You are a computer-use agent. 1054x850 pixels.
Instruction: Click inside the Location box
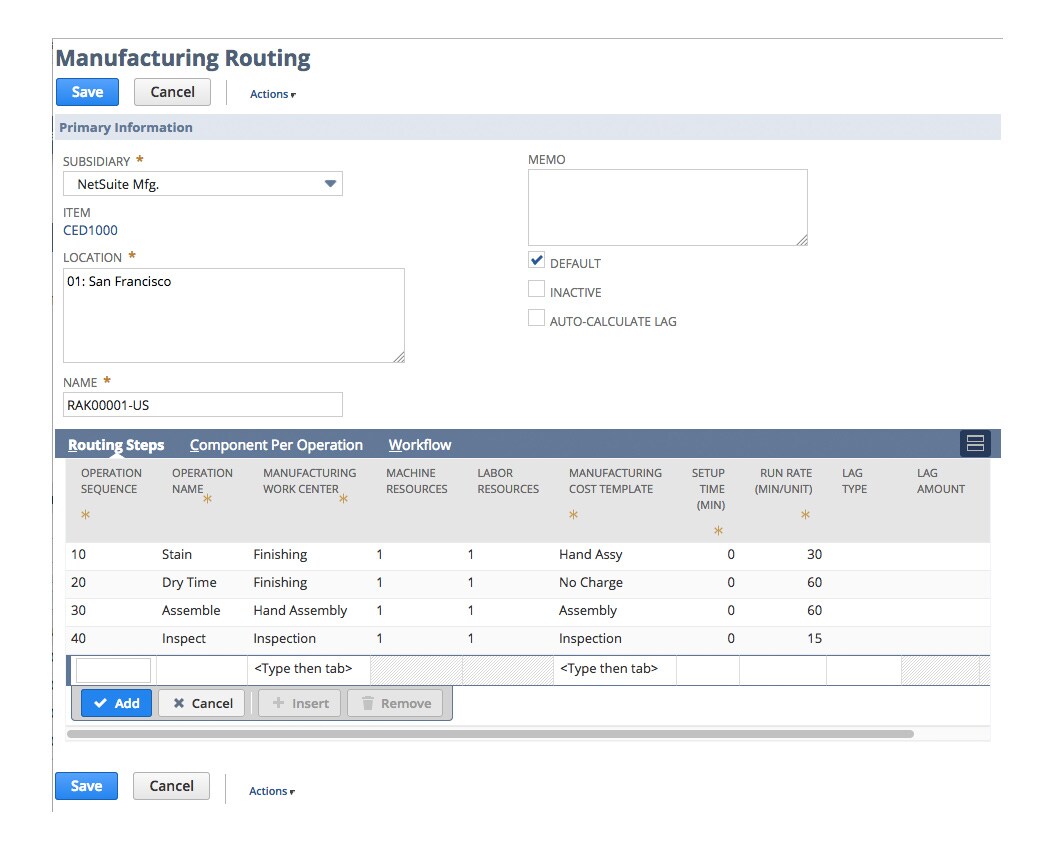click(234, 315)
